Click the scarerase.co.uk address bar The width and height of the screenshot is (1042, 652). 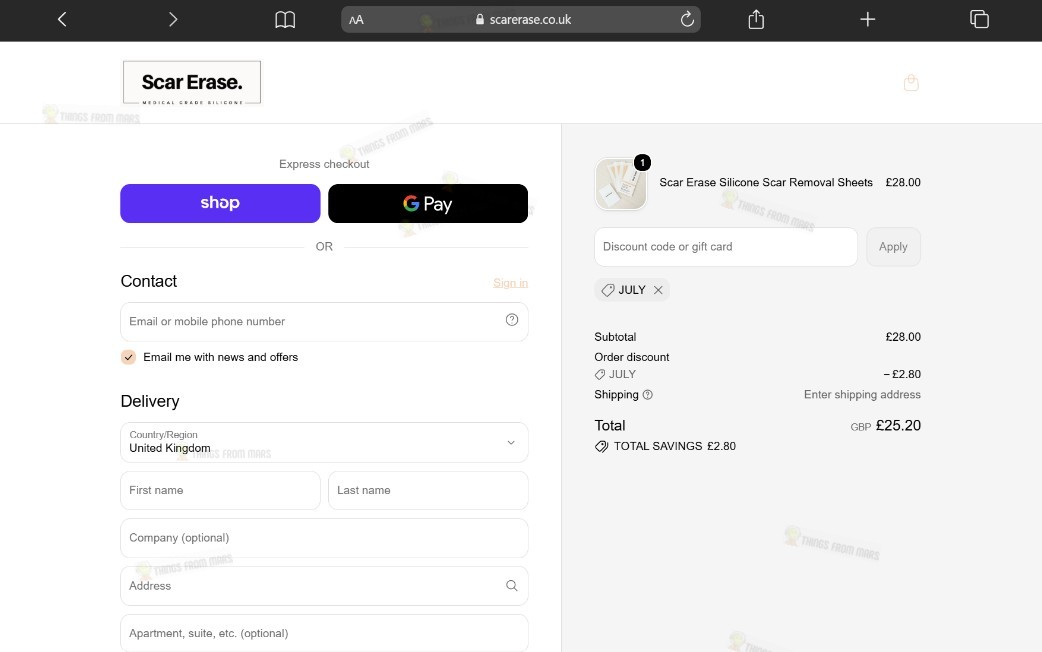click(x=521, y=19)
